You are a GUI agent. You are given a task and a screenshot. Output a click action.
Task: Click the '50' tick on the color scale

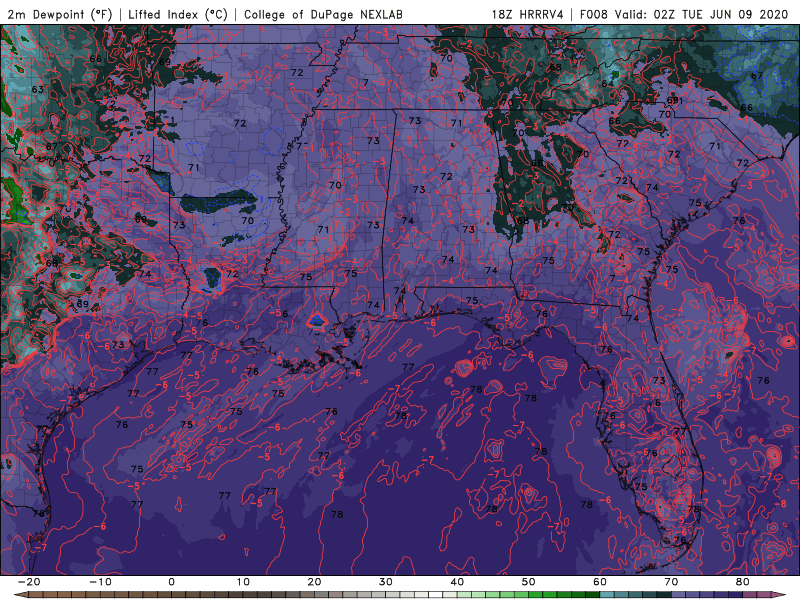click(529, 582)
